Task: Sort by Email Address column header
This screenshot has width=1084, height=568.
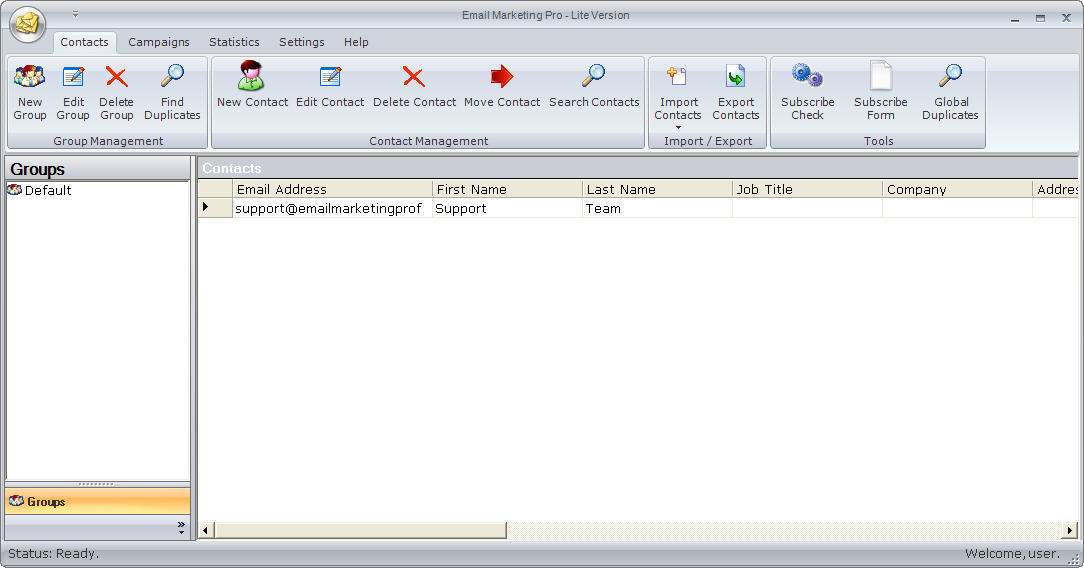Action: click(x=332, y=189)
